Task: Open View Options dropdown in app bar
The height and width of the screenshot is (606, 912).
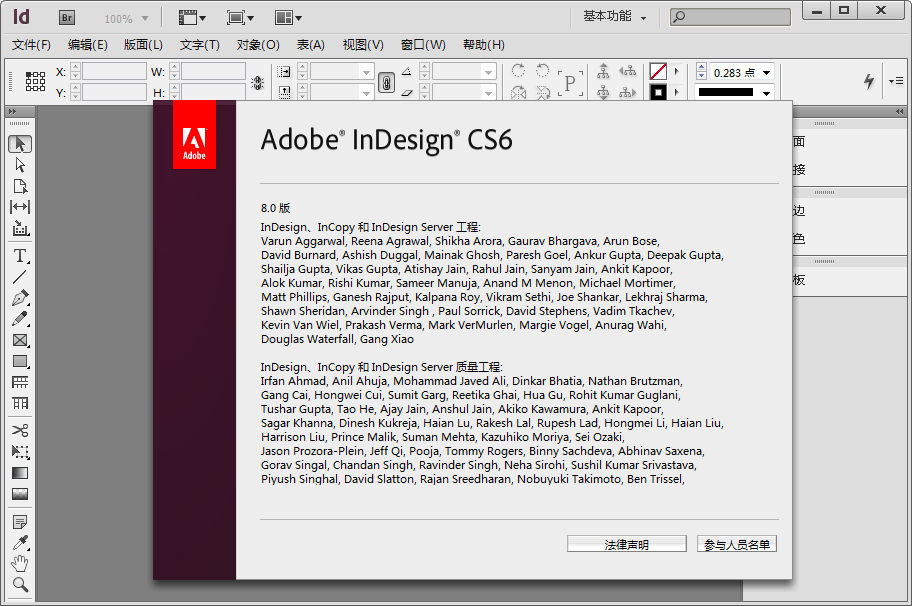Action: 192,18
